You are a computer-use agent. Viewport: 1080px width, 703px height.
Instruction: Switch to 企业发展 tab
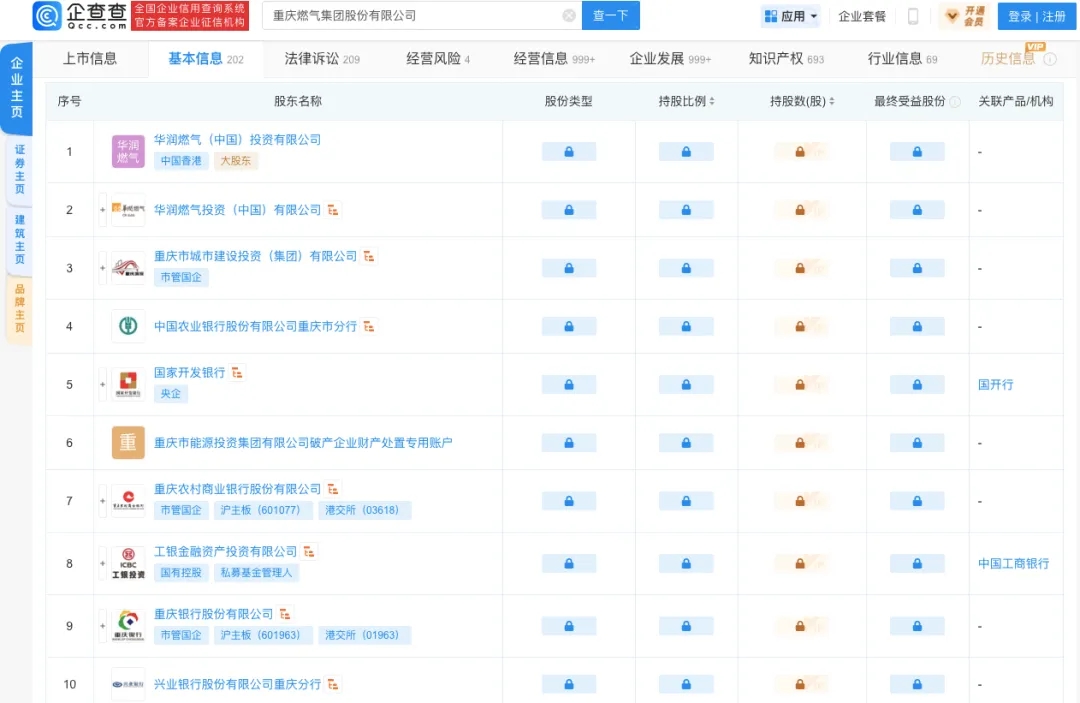[669, 59]
